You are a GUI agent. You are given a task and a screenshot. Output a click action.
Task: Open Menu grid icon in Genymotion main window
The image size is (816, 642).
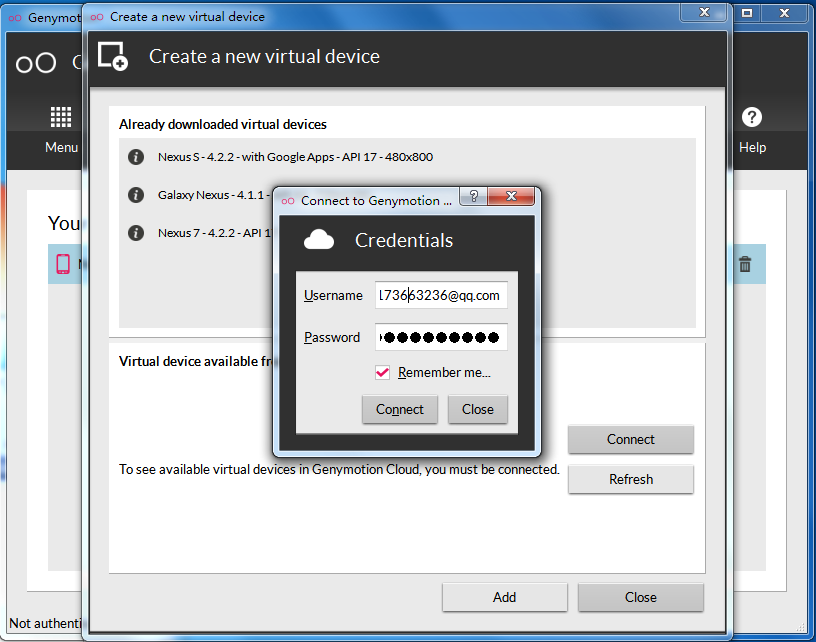[x=61, y=117]
